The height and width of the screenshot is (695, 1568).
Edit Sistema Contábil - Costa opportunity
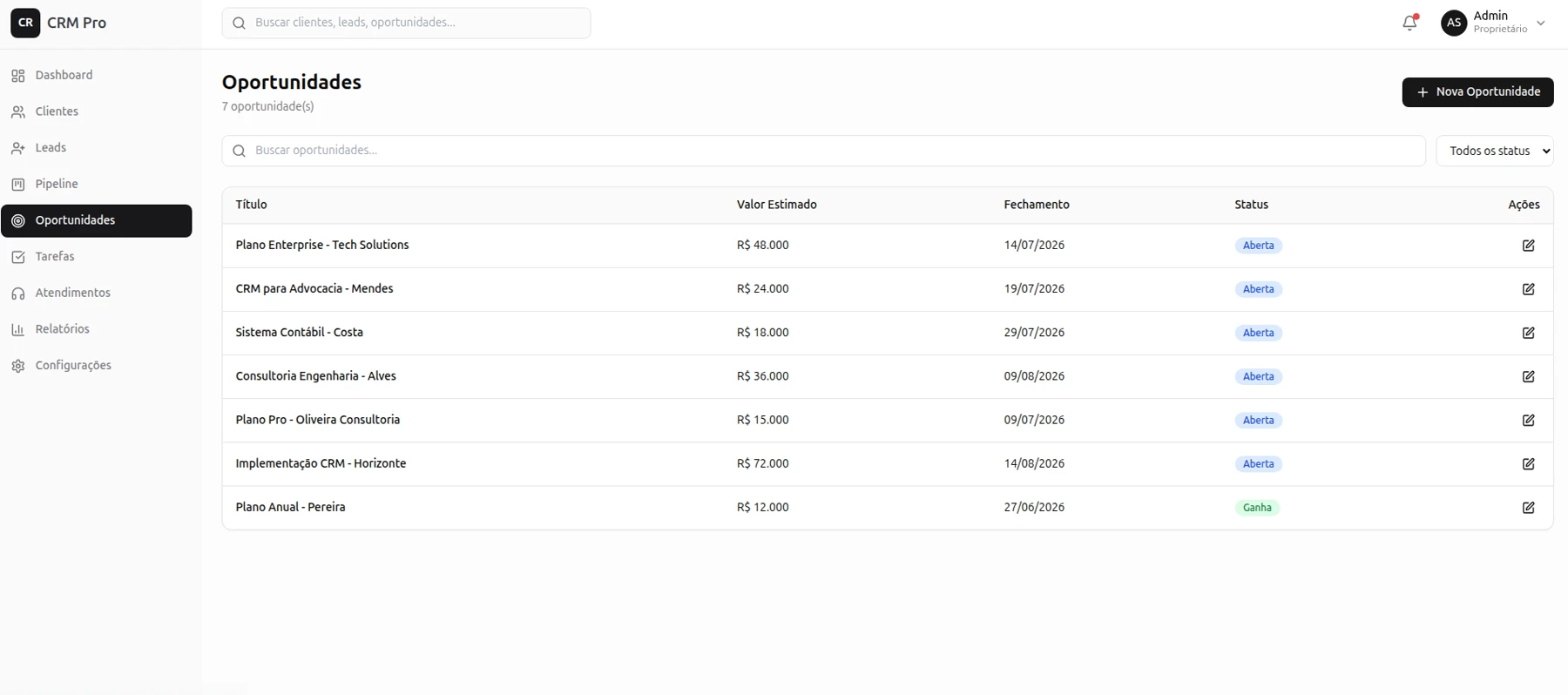click(1528, 333)
